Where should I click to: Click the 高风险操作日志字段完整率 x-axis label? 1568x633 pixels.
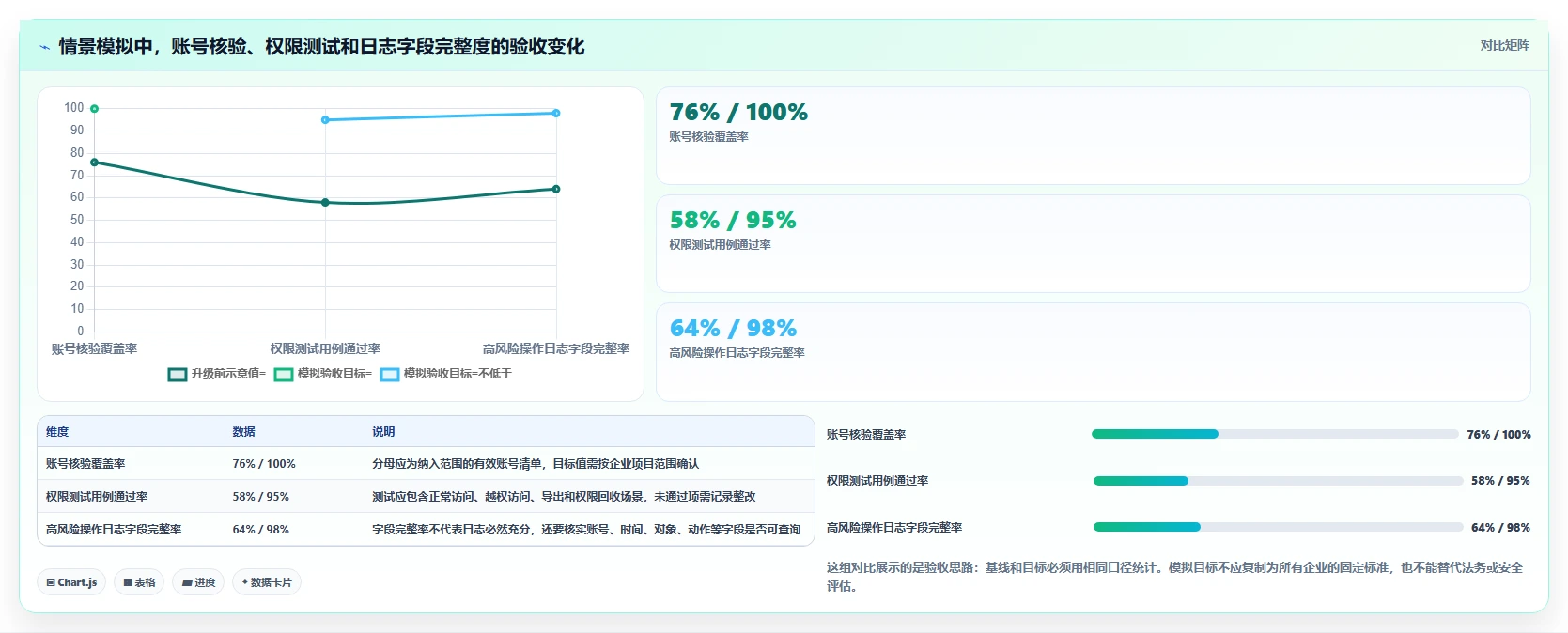coord(556,348)
